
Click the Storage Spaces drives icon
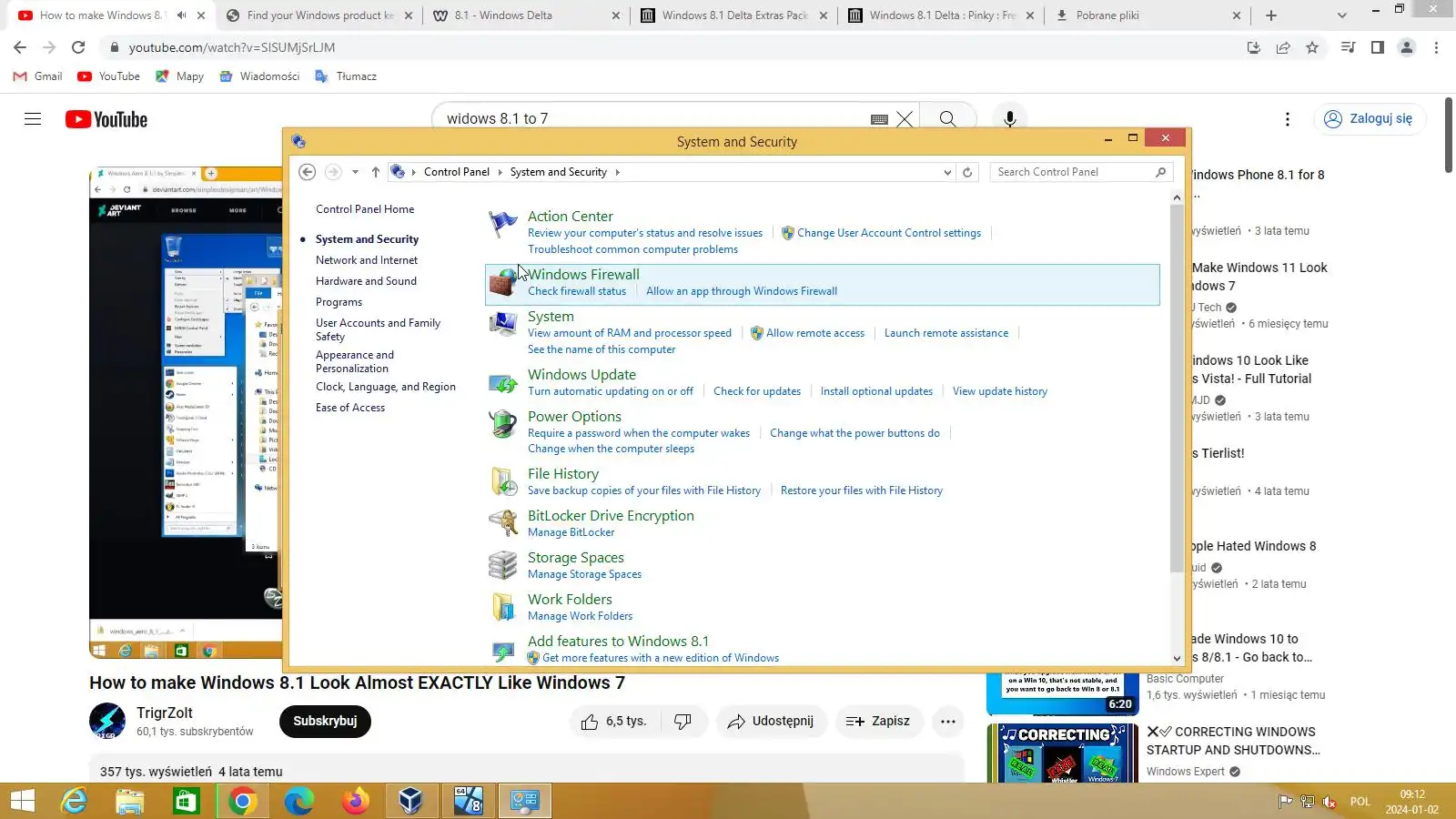click(x=502, y=565)
